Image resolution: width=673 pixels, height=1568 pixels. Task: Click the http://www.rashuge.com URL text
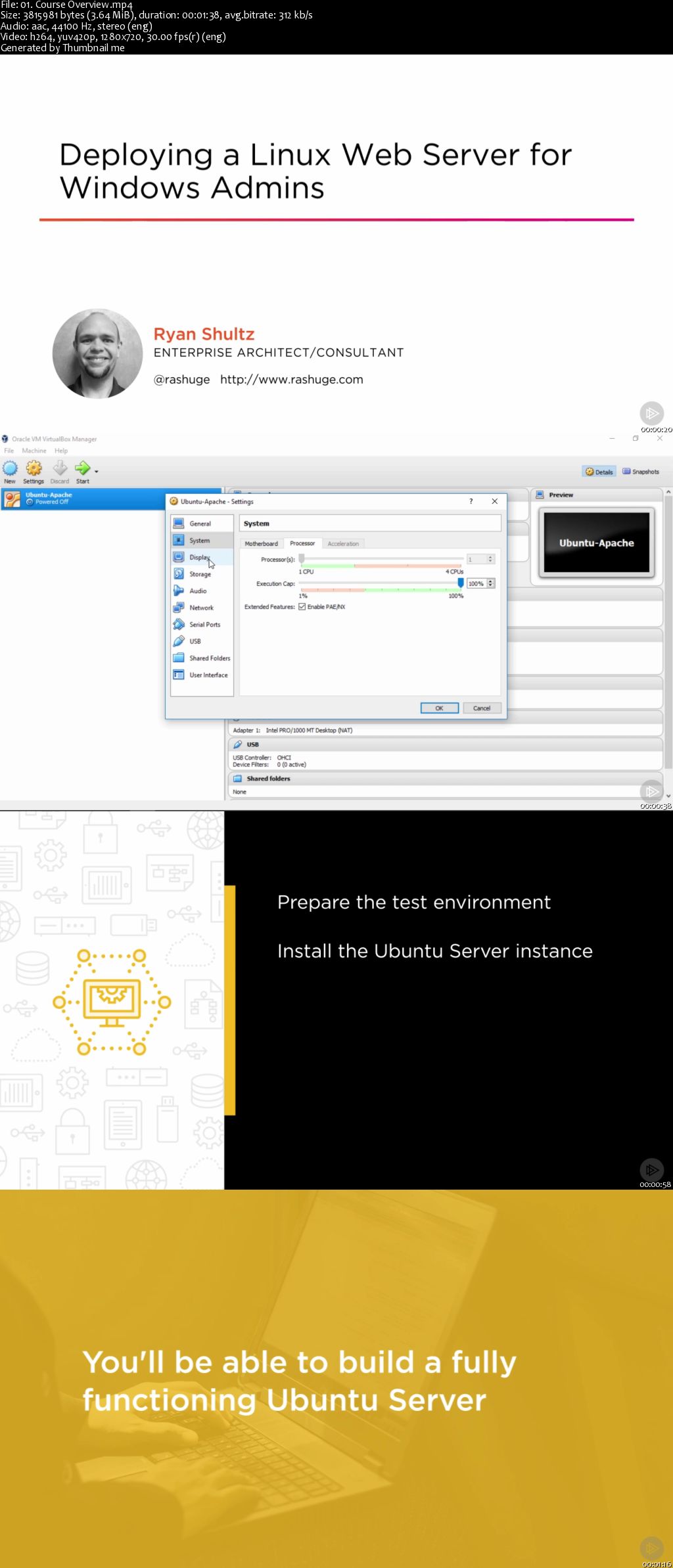tap(292, 379)
